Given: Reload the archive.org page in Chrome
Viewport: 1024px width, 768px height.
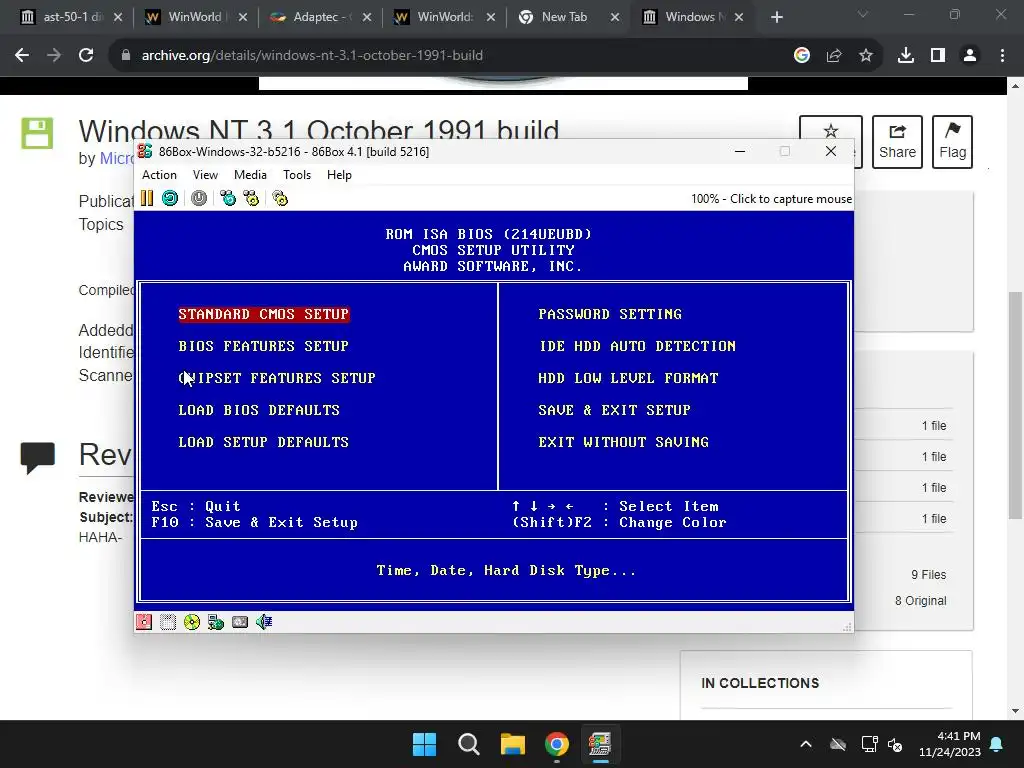Looking at the screenshot, I should (x=86, y=56).
